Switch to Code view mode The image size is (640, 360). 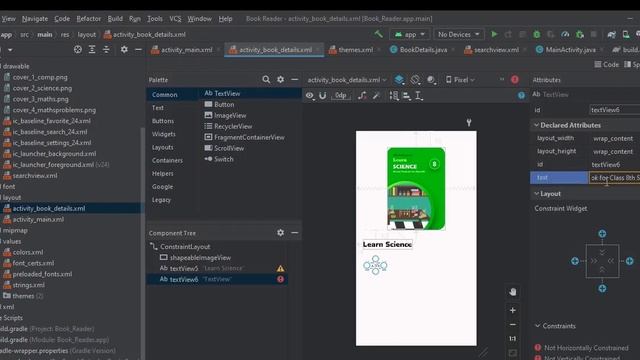(x=607, y=64)
